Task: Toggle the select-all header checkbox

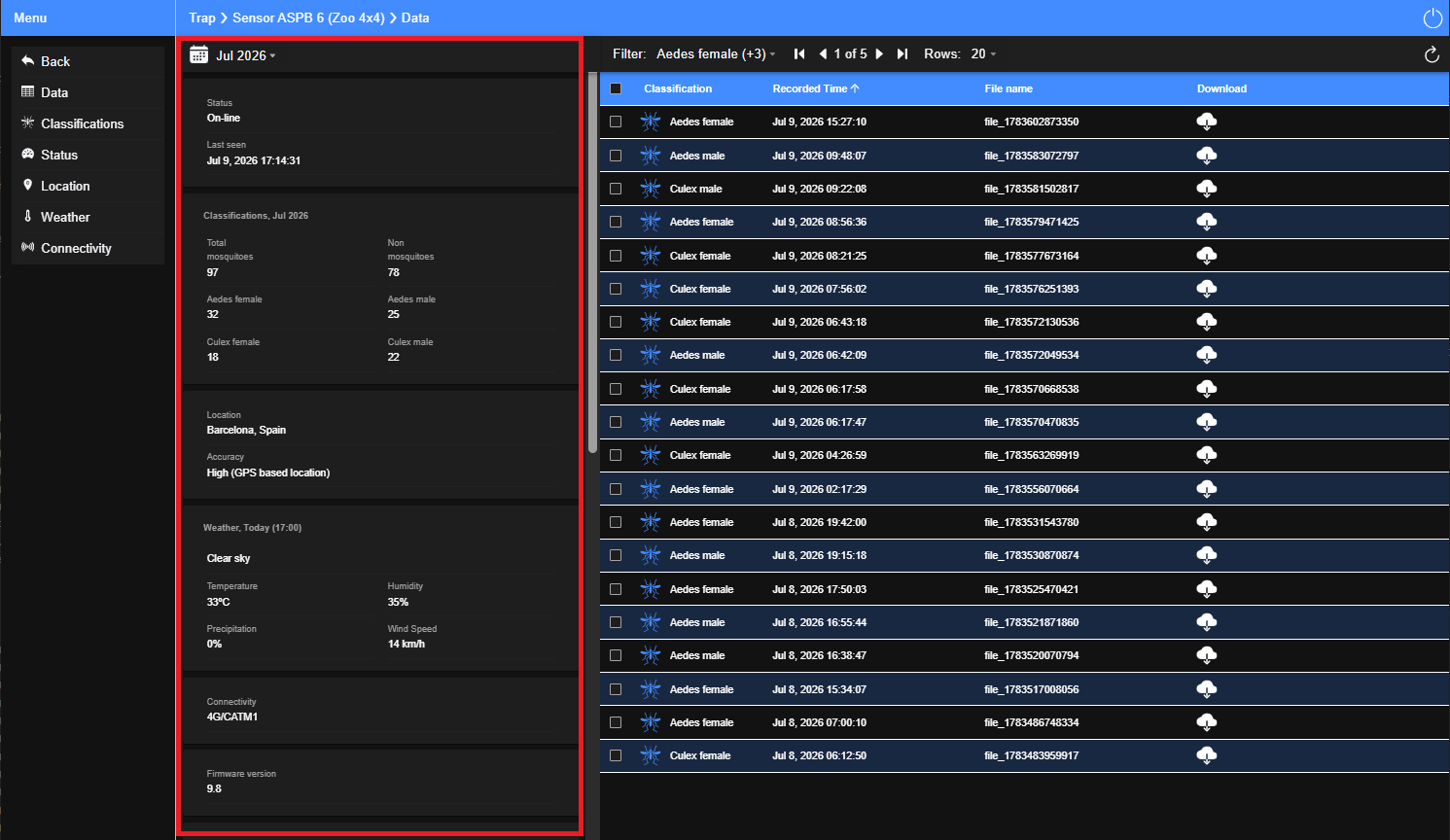Action: click(x=616, y=88)
